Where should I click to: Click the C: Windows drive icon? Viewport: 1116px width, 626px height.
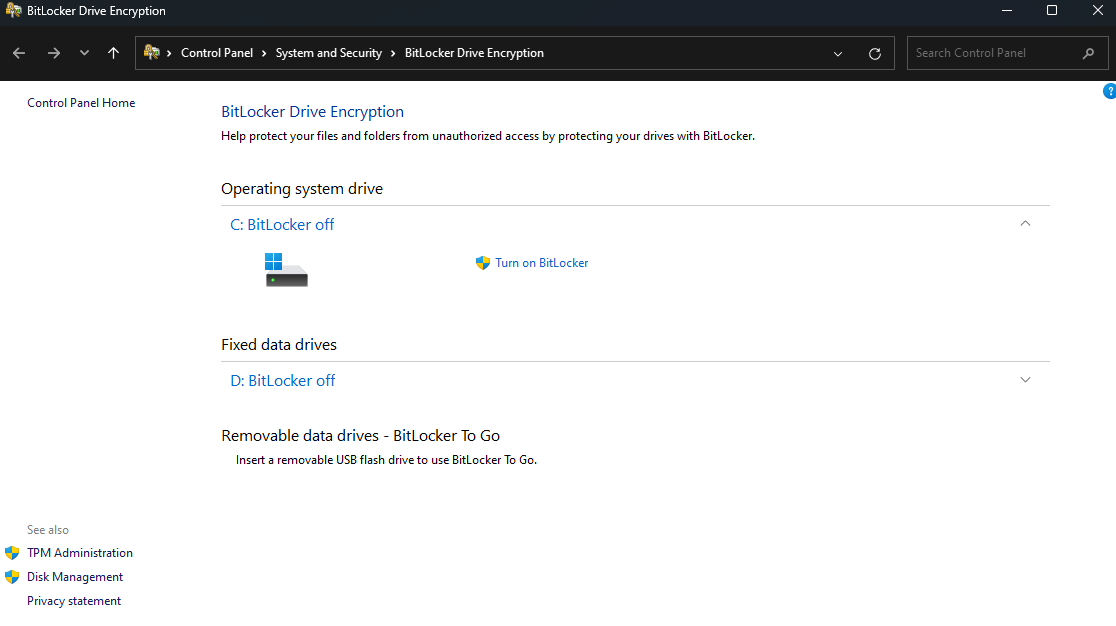tap(286, 270)
